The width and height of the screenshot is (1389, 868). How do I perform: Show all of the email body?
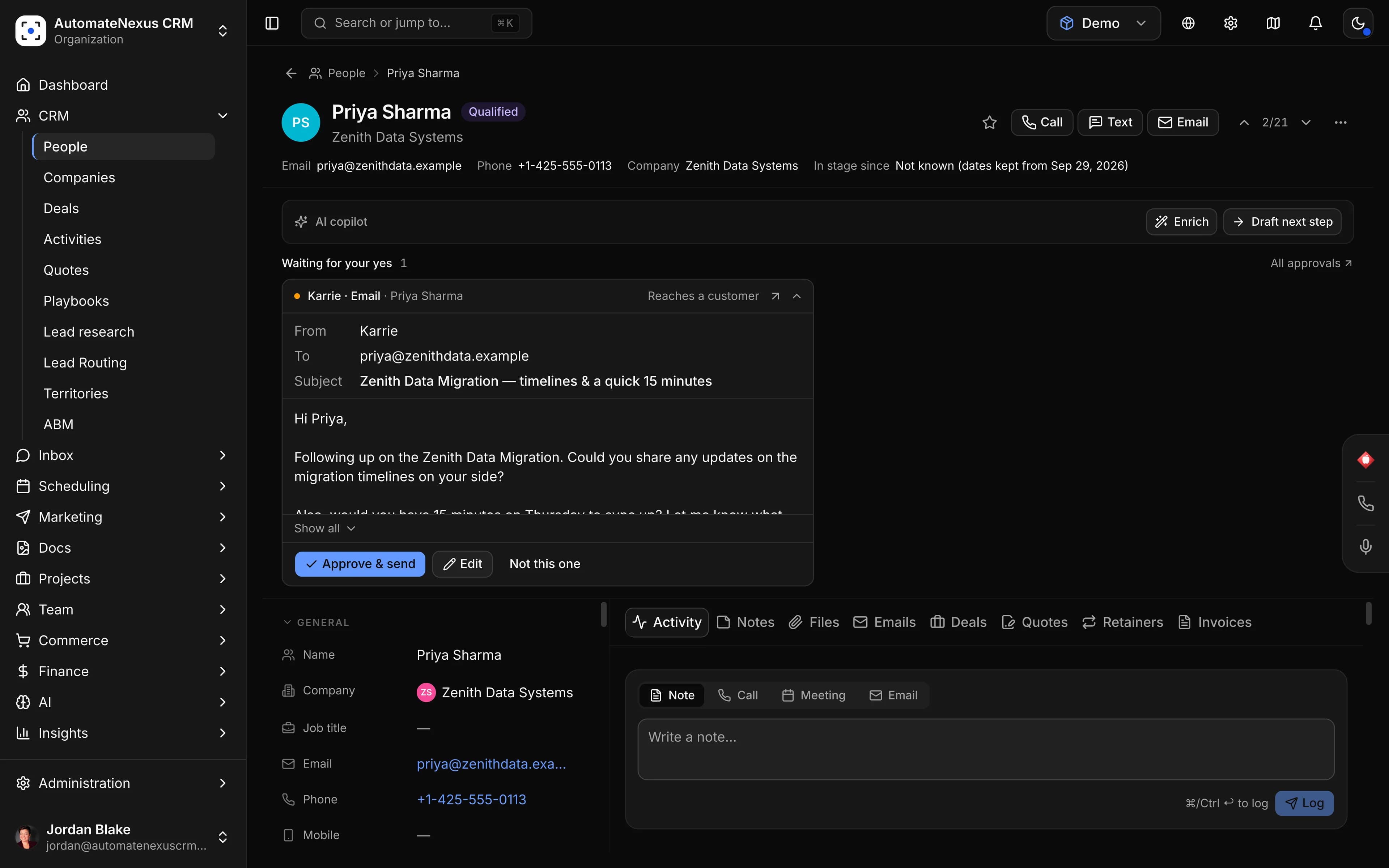pyautogui.click(x=325, y=528)
